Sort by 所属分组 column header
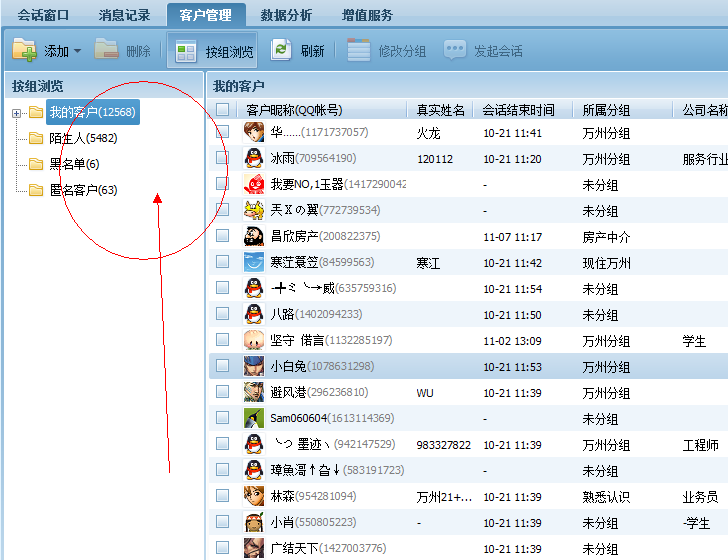 [x=606, y=110]
